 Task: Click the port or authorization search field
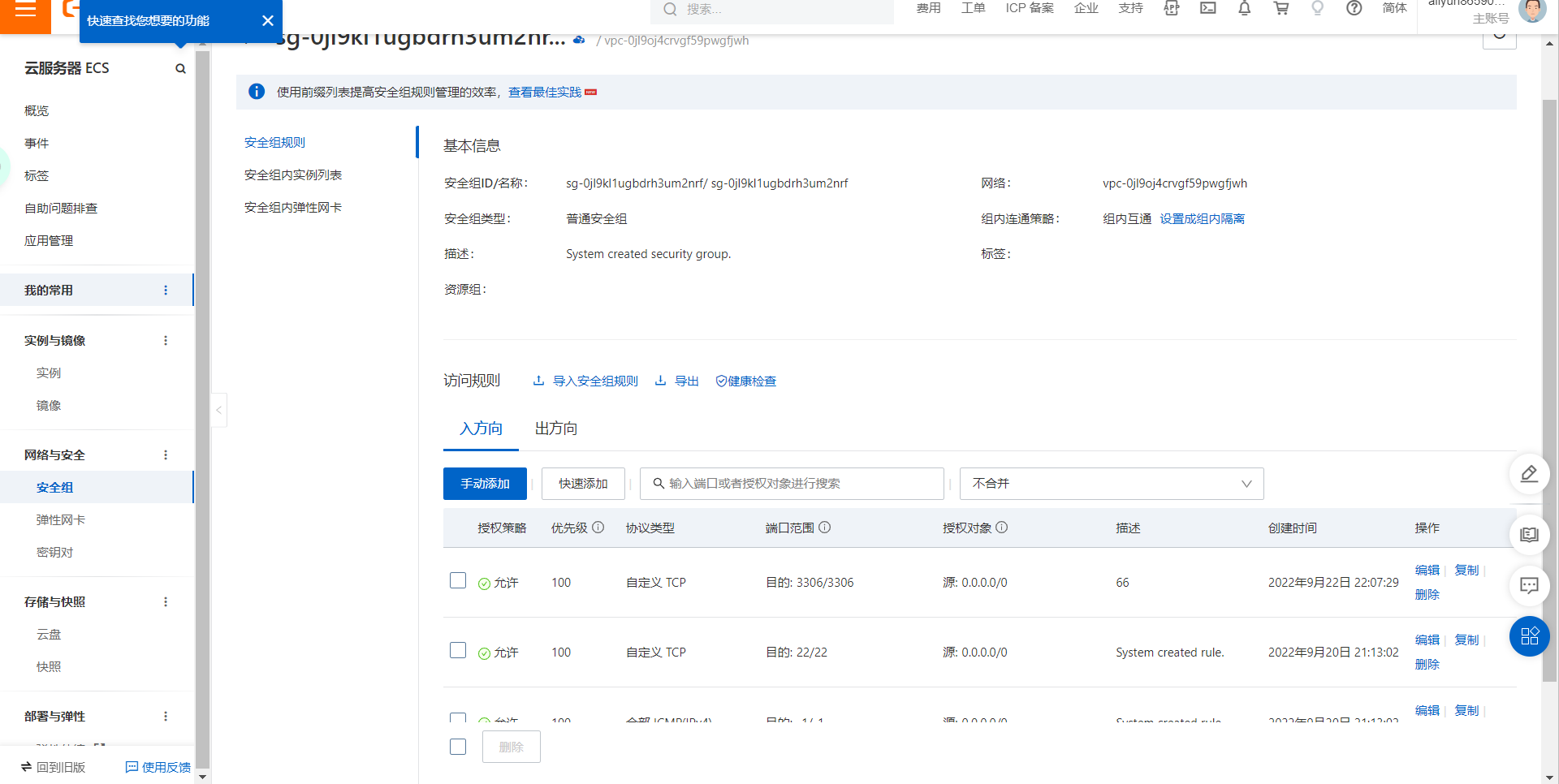pos(792,484)
